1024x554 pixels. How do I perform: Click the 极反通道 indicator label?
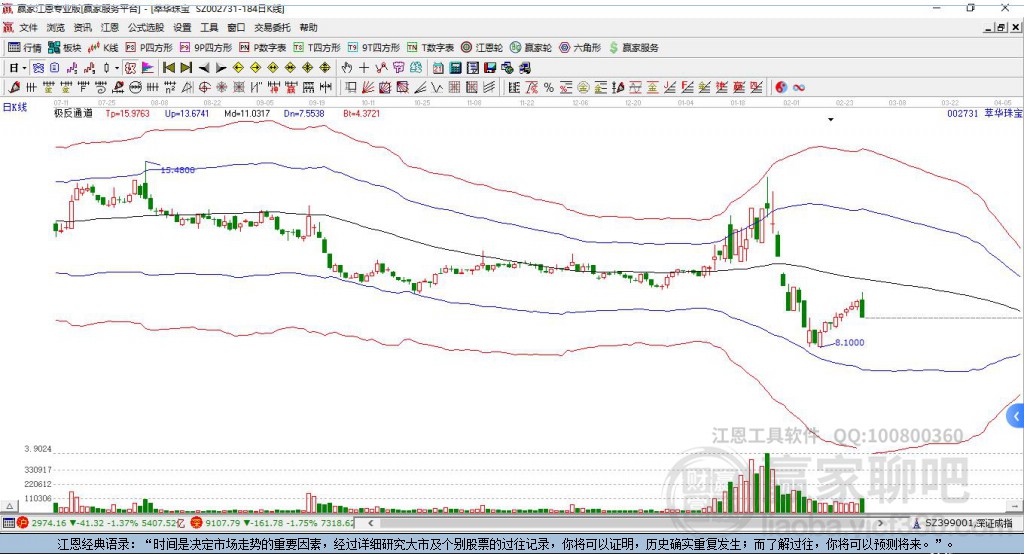tap(73, 114)
